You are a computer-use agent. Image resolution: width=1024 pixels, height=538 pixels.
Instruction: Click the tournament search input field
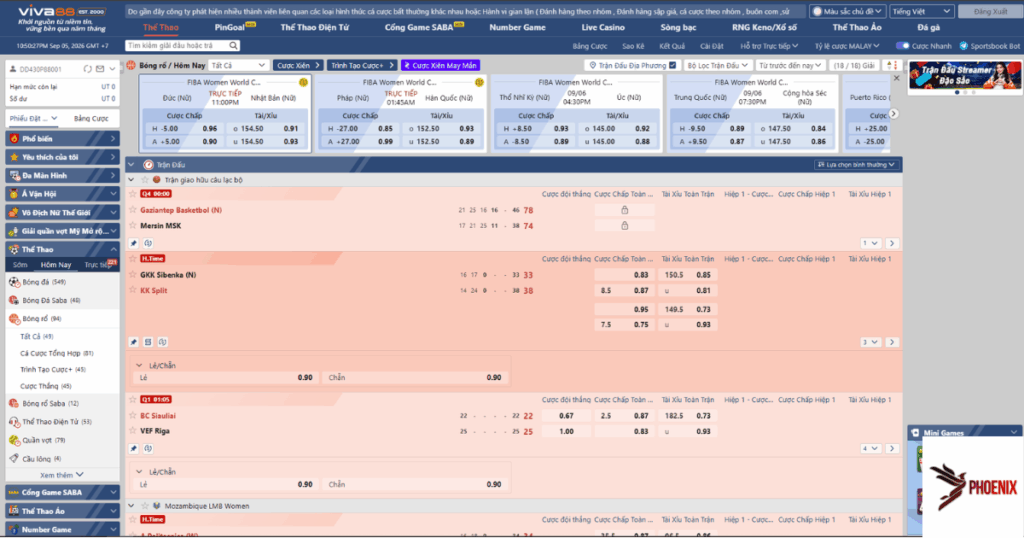tap(176, 46)
